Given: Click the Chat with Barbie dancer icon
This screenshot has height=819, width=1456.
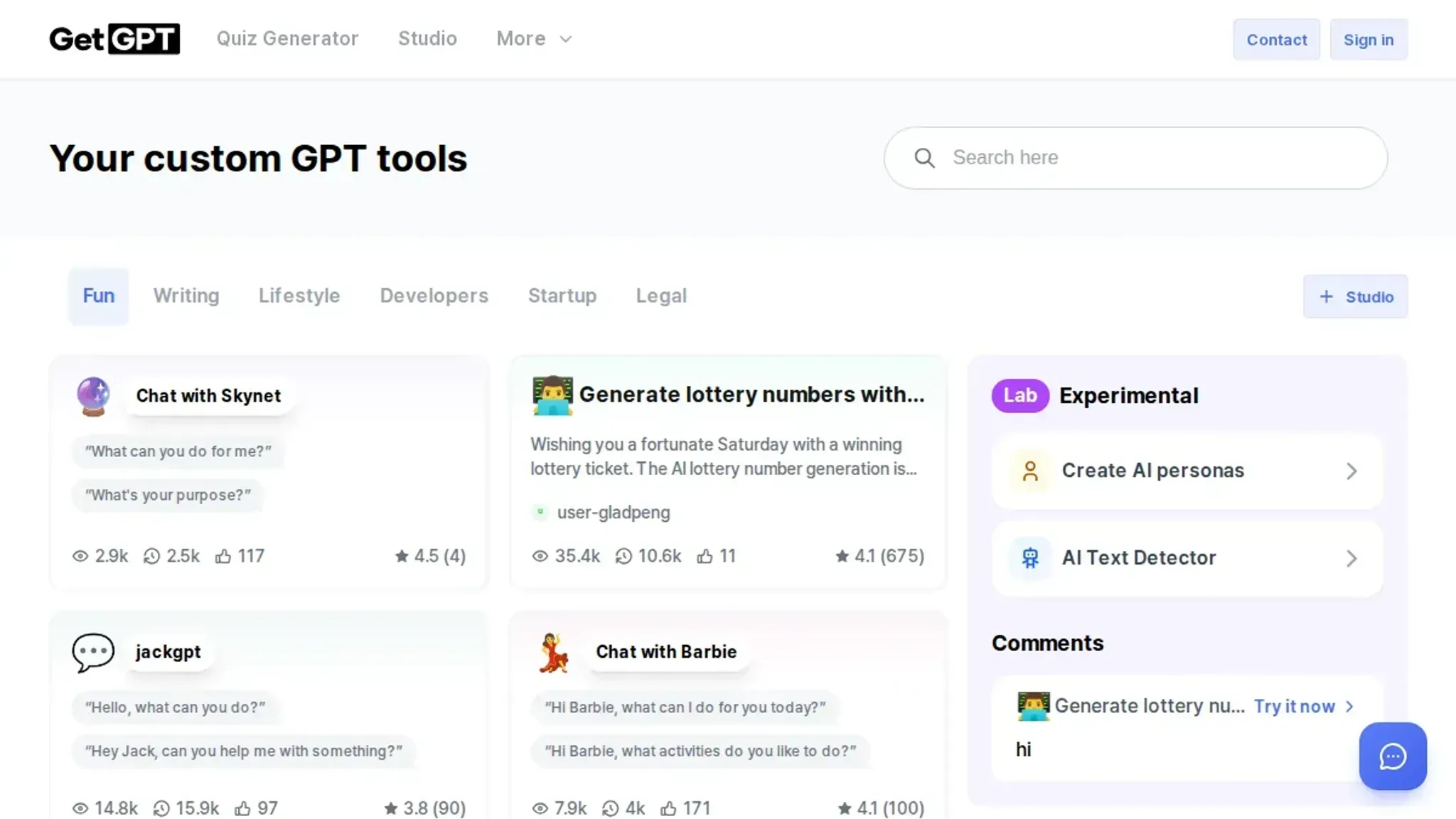Looking at the screenshot, I should coord(553,652).
